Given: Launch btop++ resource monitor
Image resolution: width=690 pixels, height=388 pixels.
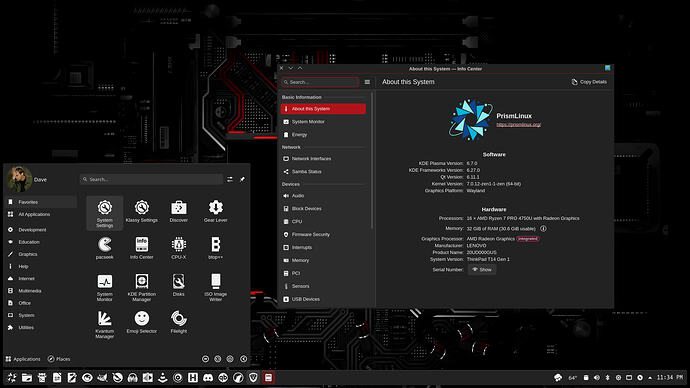Looking at the screenshot, I should [216, 248].
